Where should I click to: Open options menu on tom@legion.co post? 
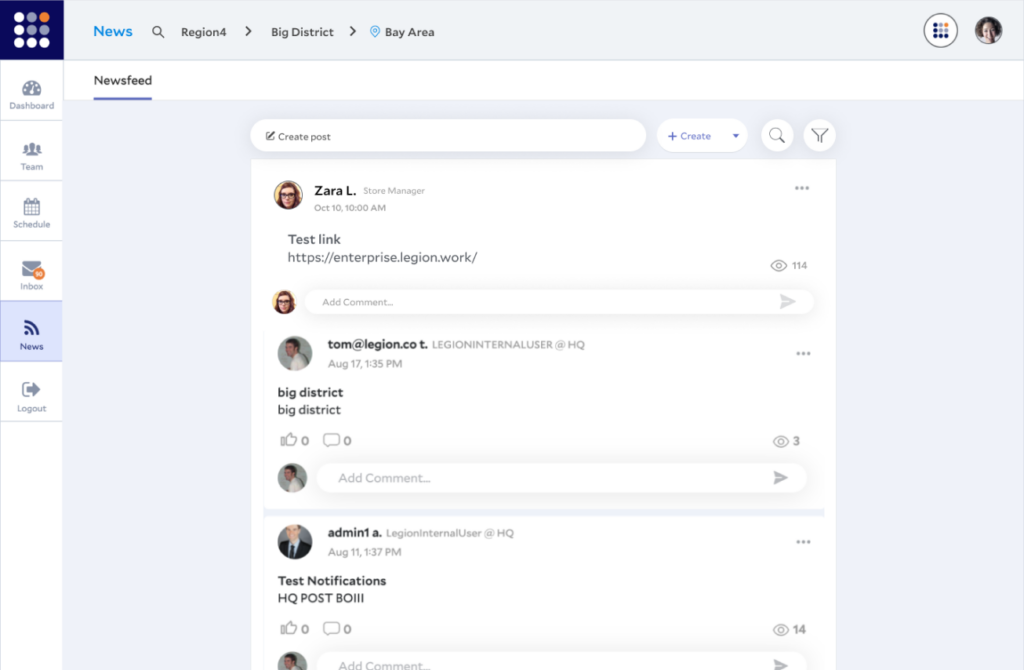[x=803, y=353]
